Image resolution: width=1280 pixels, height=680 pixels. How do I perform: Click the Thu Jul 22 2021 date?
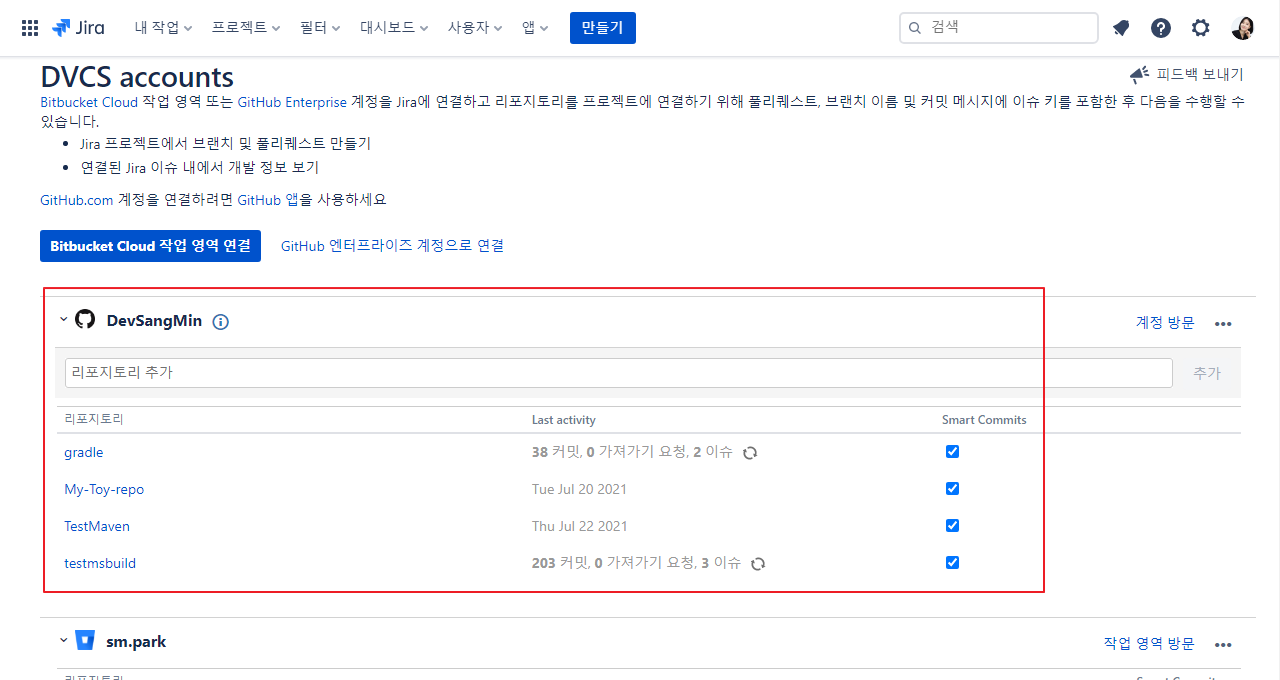(580, 527)
